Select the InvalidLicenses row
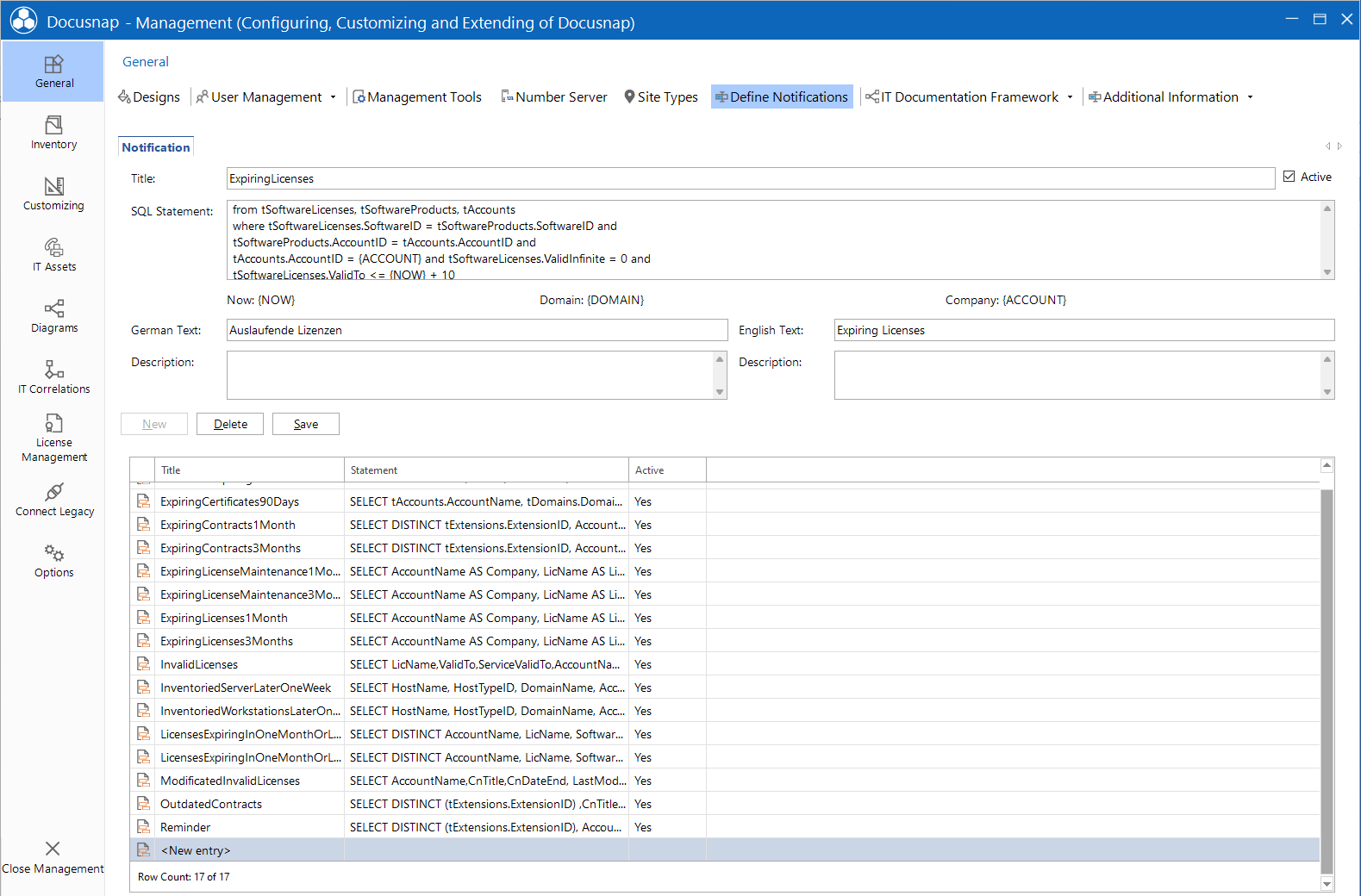Image resolution: width=1361 pixels, height=896 pixels. coord(725,664)
